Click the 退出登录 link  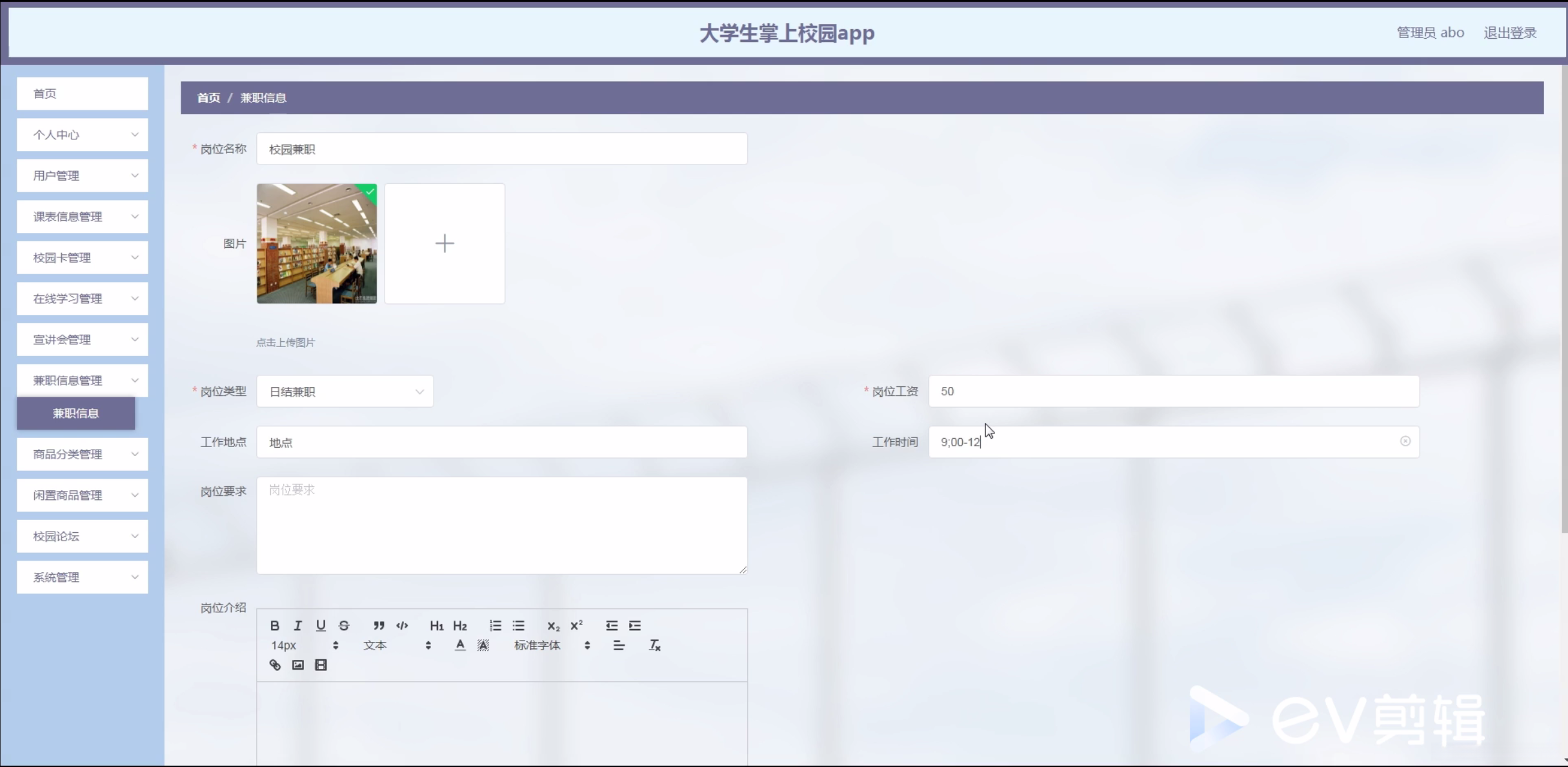click(x=1509, y=33)
